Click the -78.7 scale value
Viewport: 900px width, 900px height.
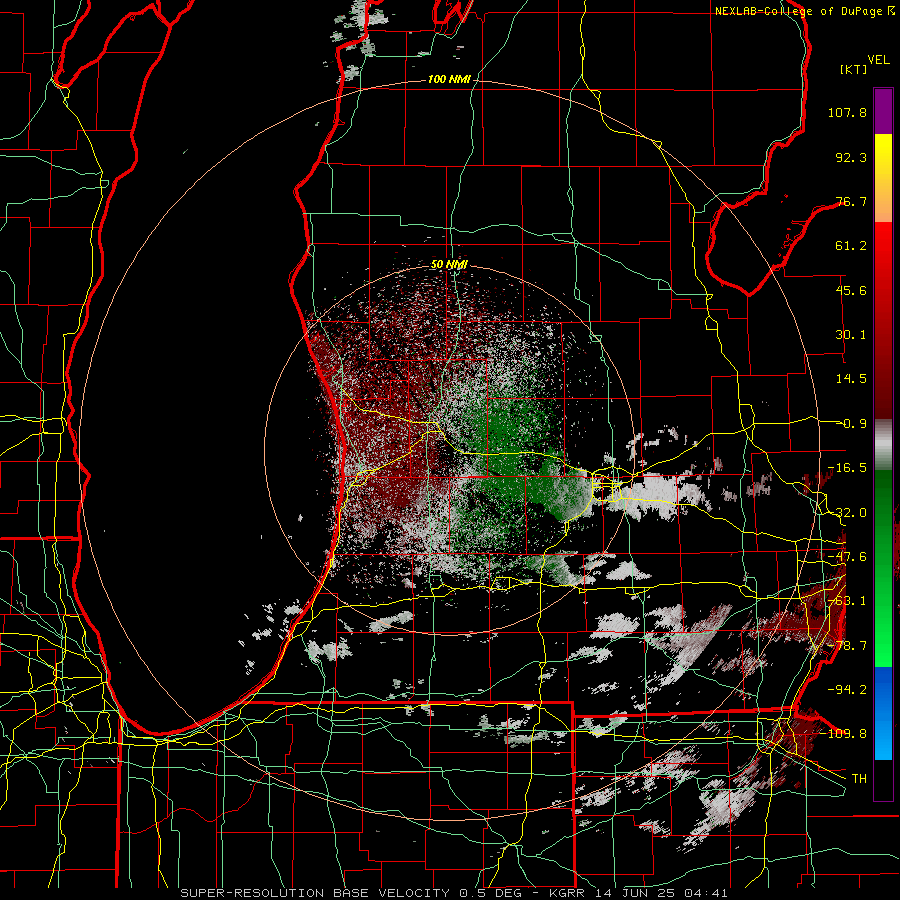tap(849, 646)
